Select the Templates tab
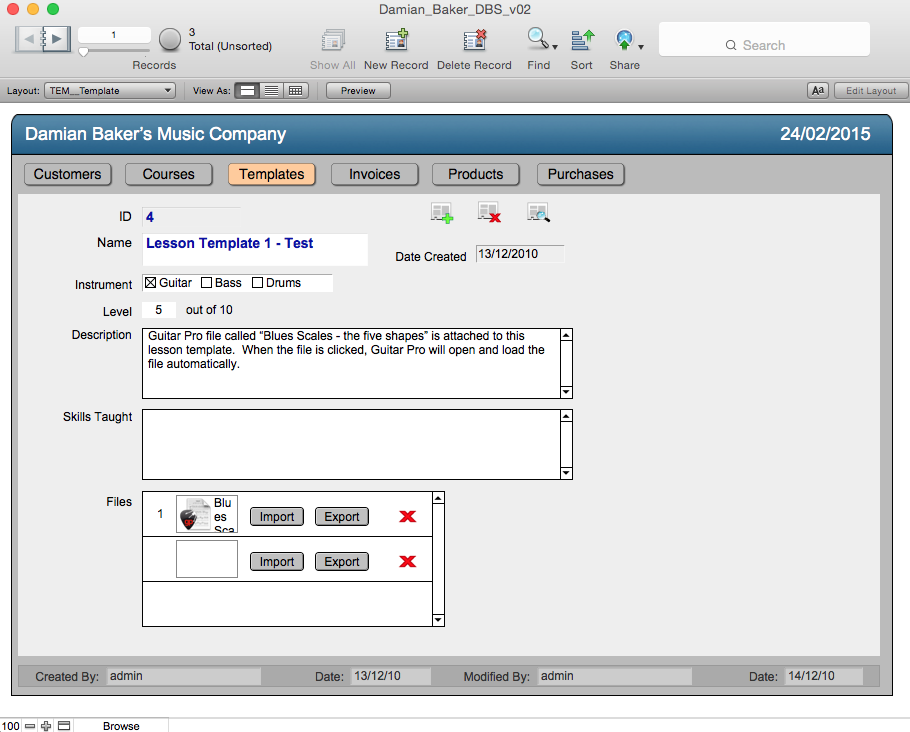The height and width of the screenshot is (732, 910). click(272, 174)
